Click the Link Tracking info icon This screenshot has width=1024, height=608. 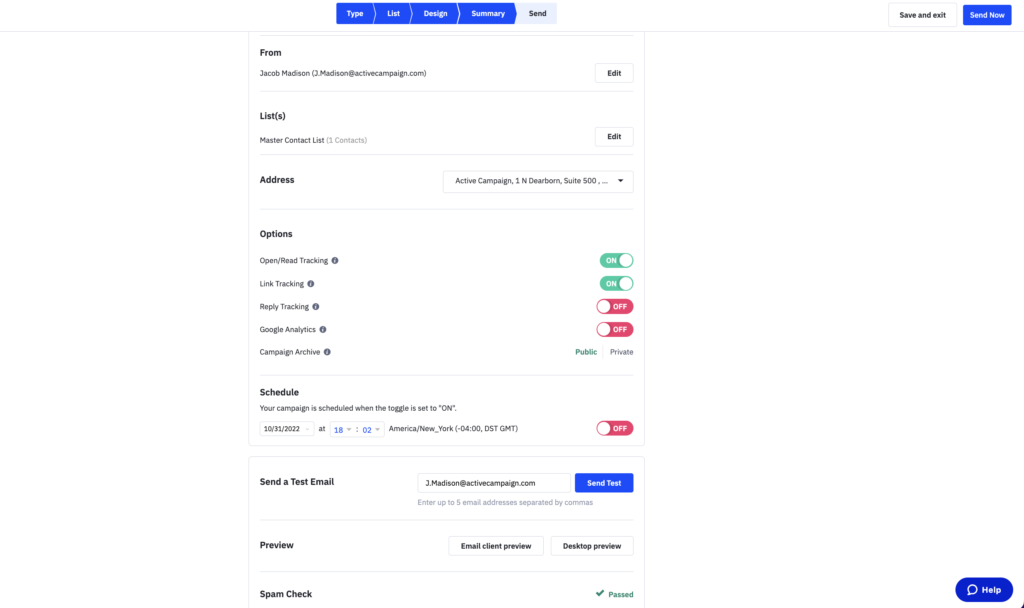point(311,283)
